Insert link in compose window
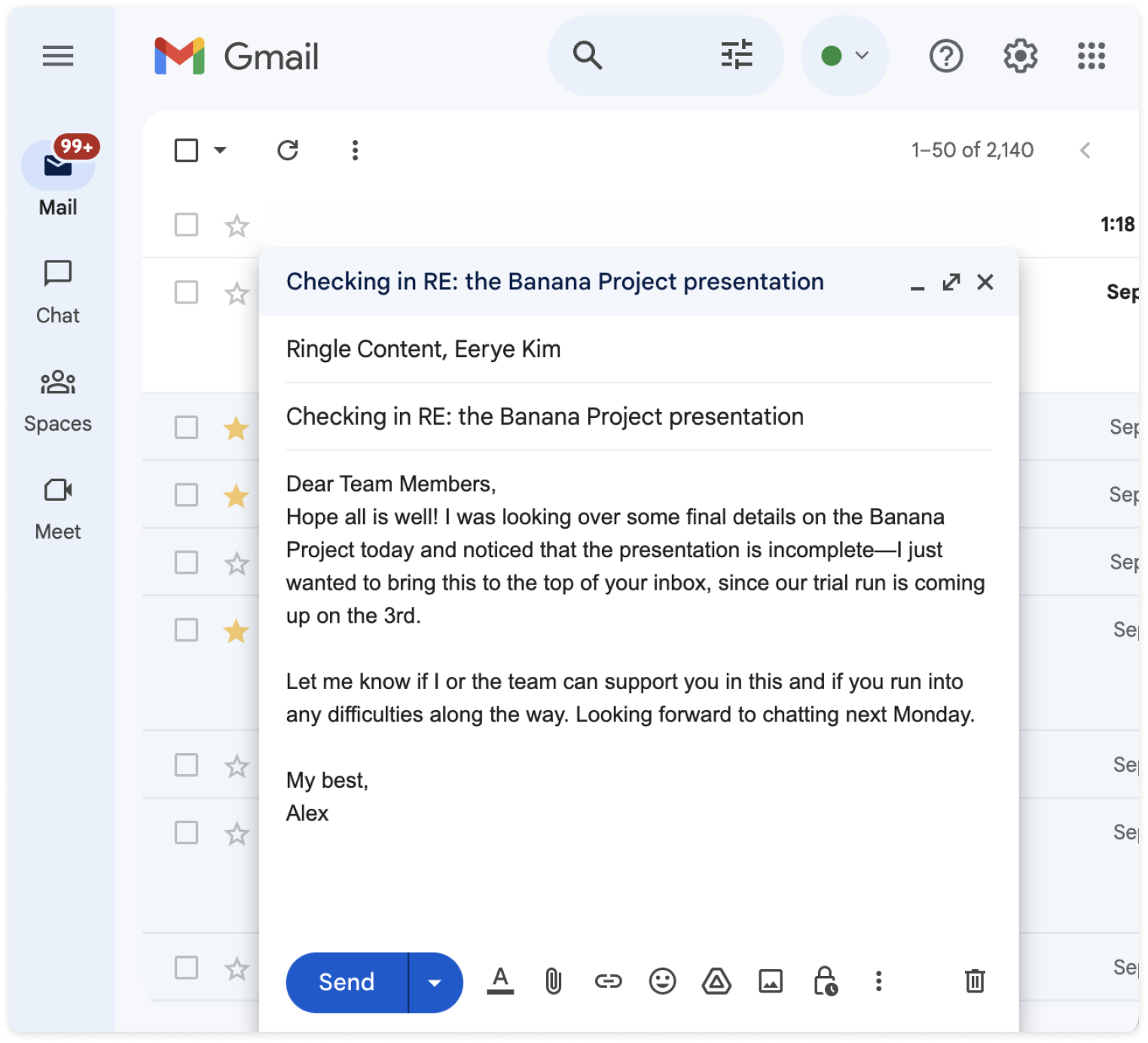The width and height of the screenshot is (1148, 1043). pyautogui.click(x=608, y=981)
